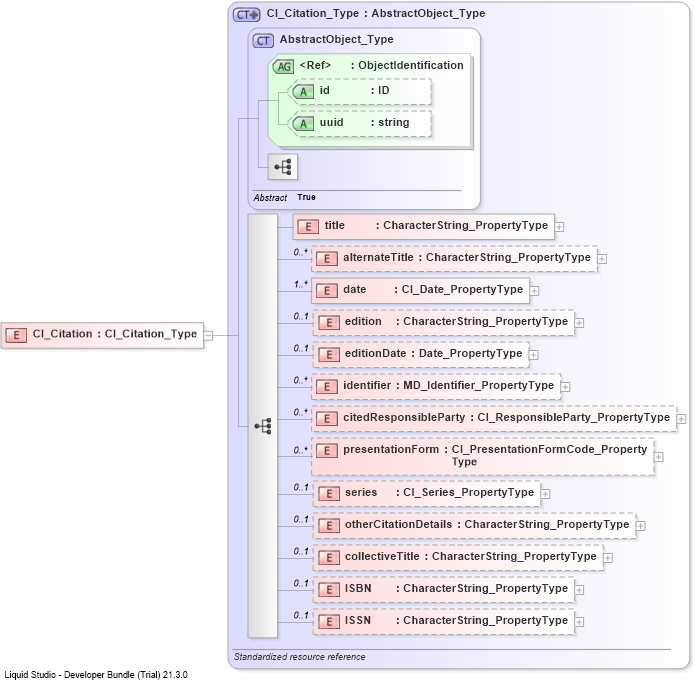Click the E icon of edition element
This screenshot has width=694, height=680.
[328, 323]
